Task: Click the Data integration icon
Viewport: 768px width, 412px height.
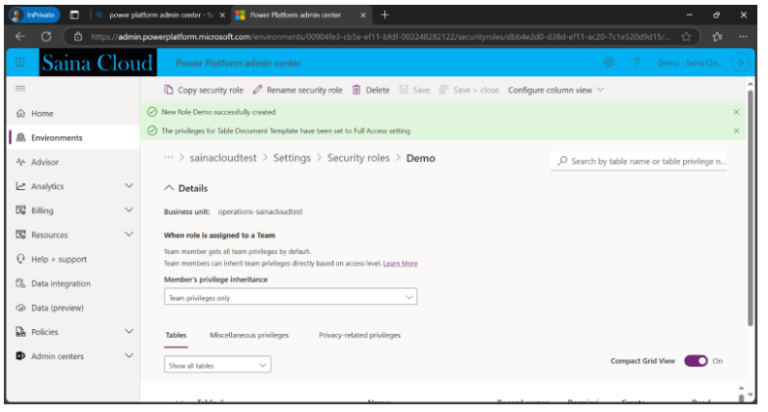Action: 21,283
